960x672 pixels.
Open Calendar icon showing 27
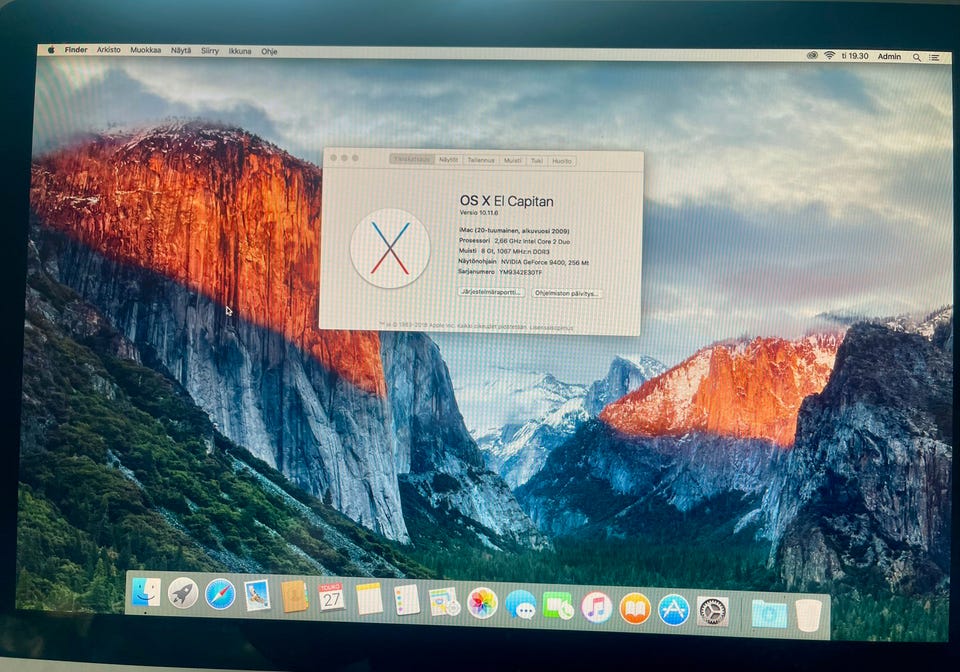331,597
